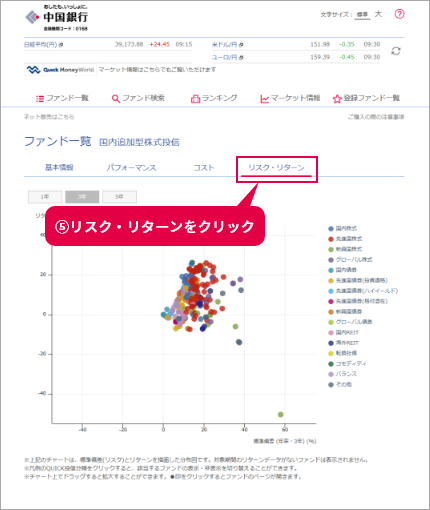
Task: Click the Quick Money World logo
Action: [x=60, y=70]
